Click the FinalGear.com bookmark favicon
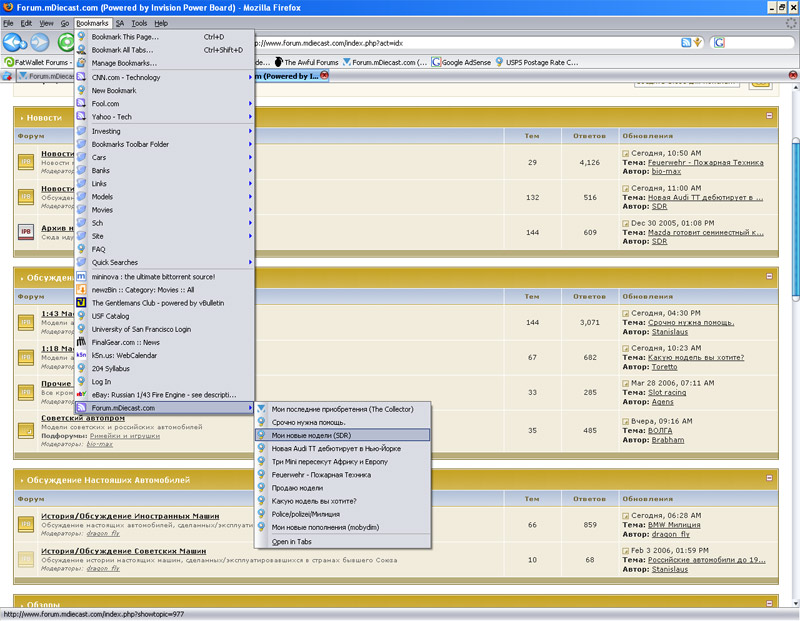The width and height of the screenshot is (800, 621). coord(81,342)
